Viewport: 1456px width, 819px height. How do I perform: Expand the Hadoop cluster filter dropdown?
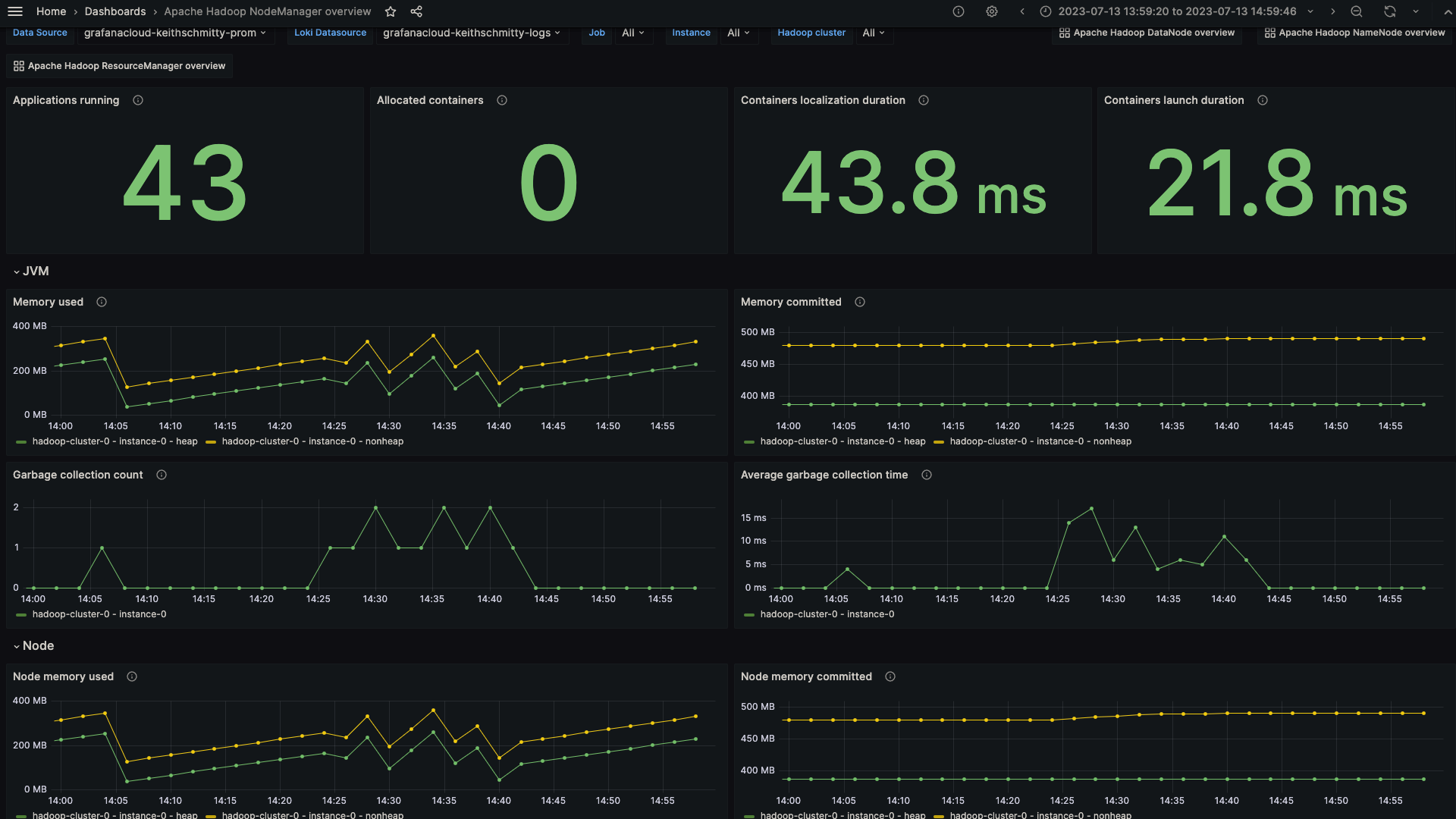click(871, 33)
